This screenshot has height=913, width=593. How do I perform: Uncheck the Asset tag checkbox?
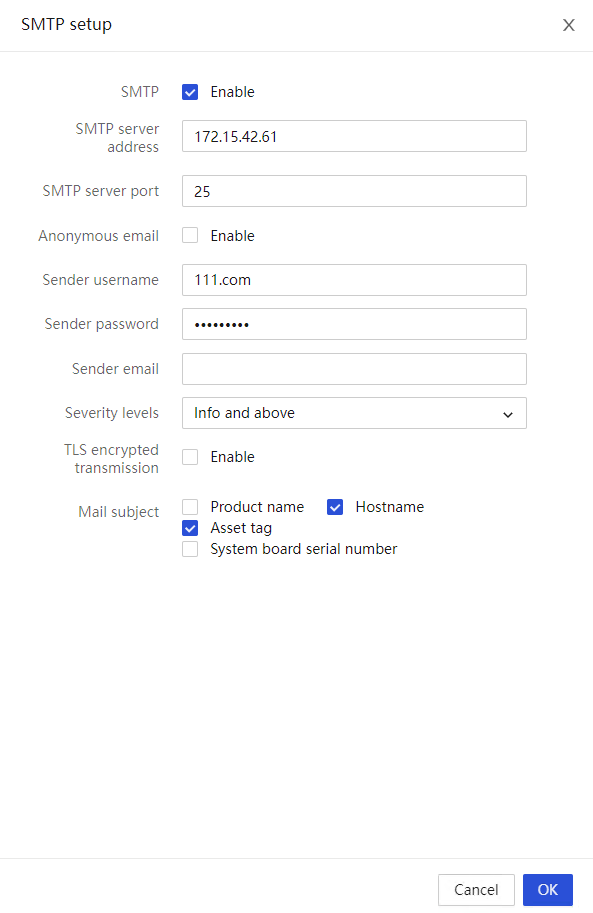point(190,528)
